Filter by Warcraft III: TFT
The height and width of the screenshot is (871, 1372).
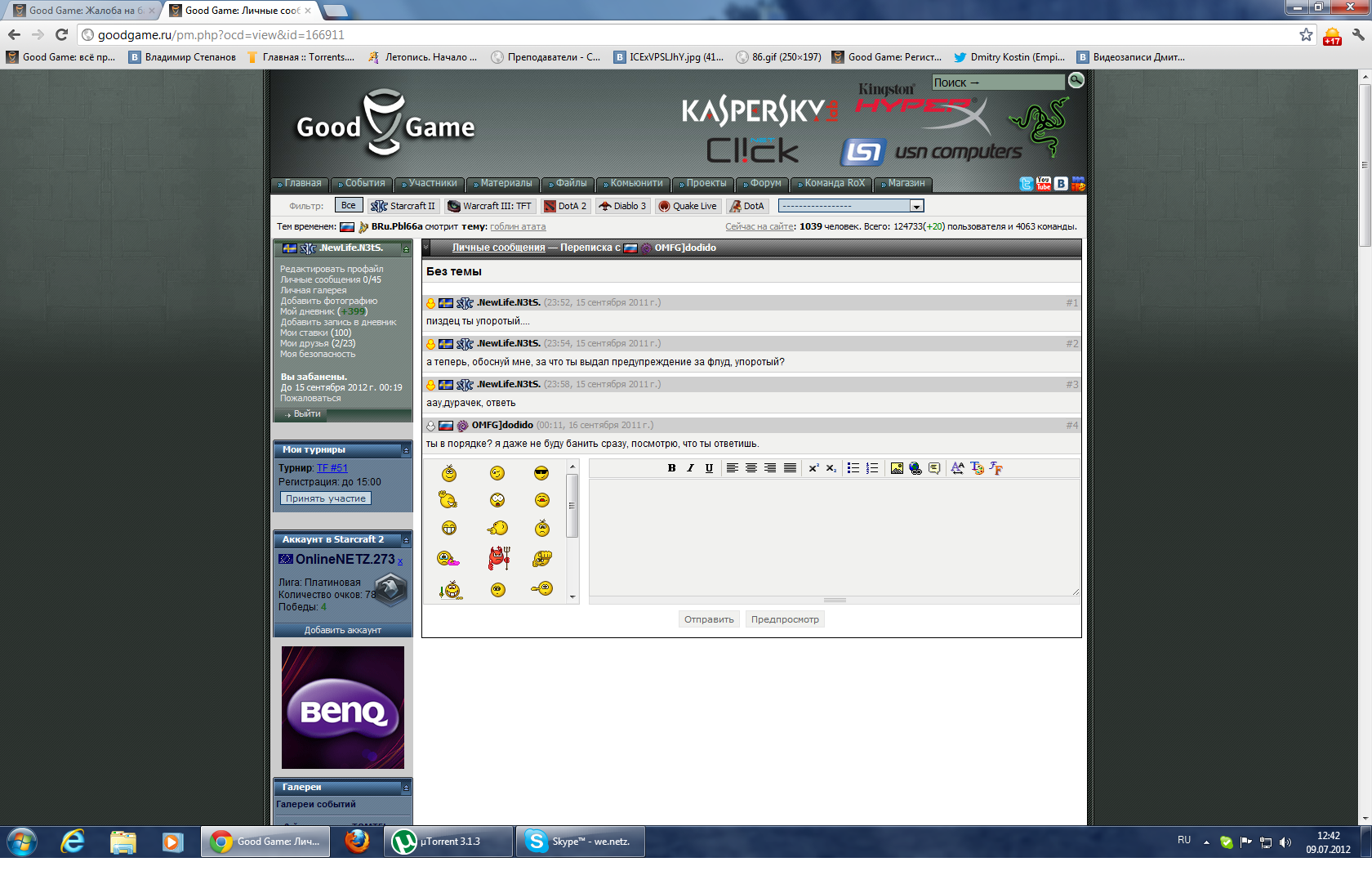pos(491,206)
